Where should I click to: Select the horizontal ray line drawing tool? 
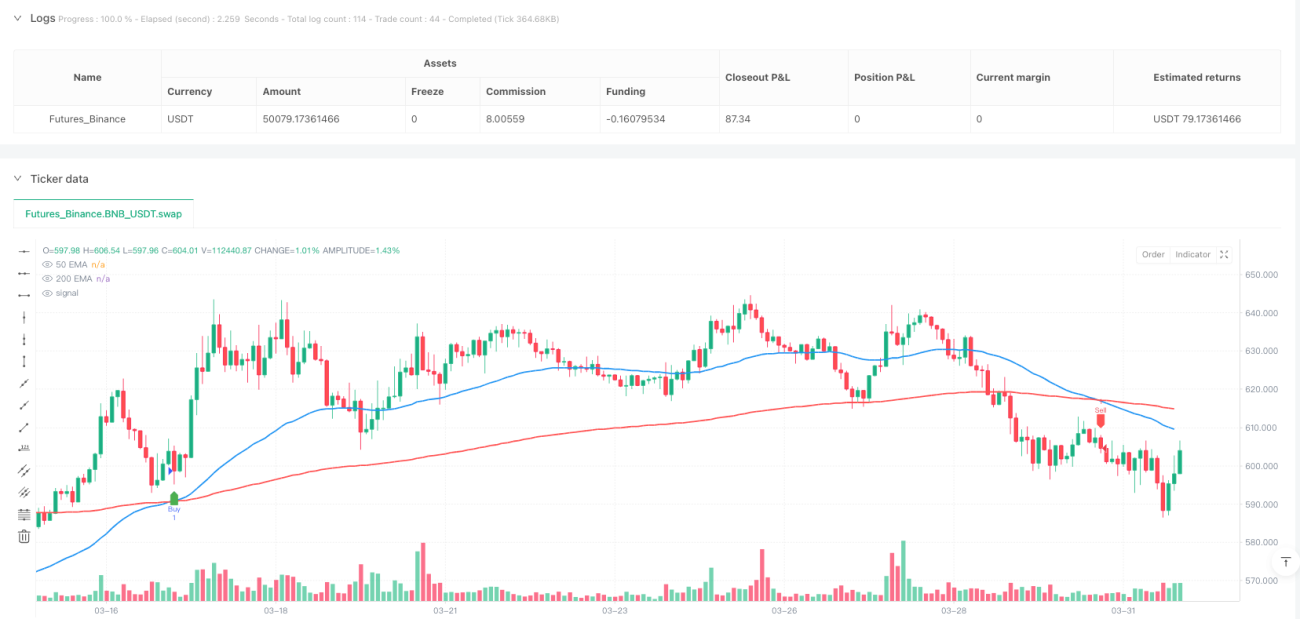(25, 273)
